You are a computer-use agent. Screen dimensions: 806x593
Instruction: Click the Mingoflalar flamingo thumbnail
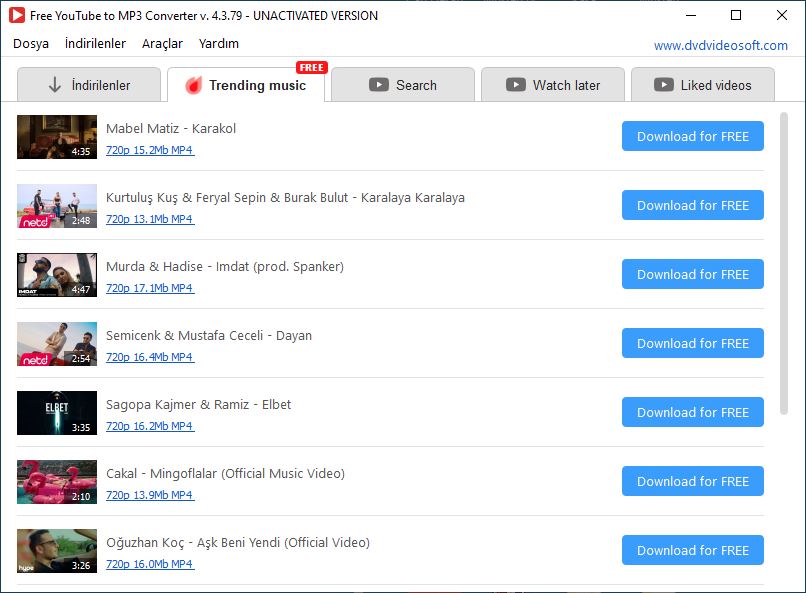click(57, 481)
